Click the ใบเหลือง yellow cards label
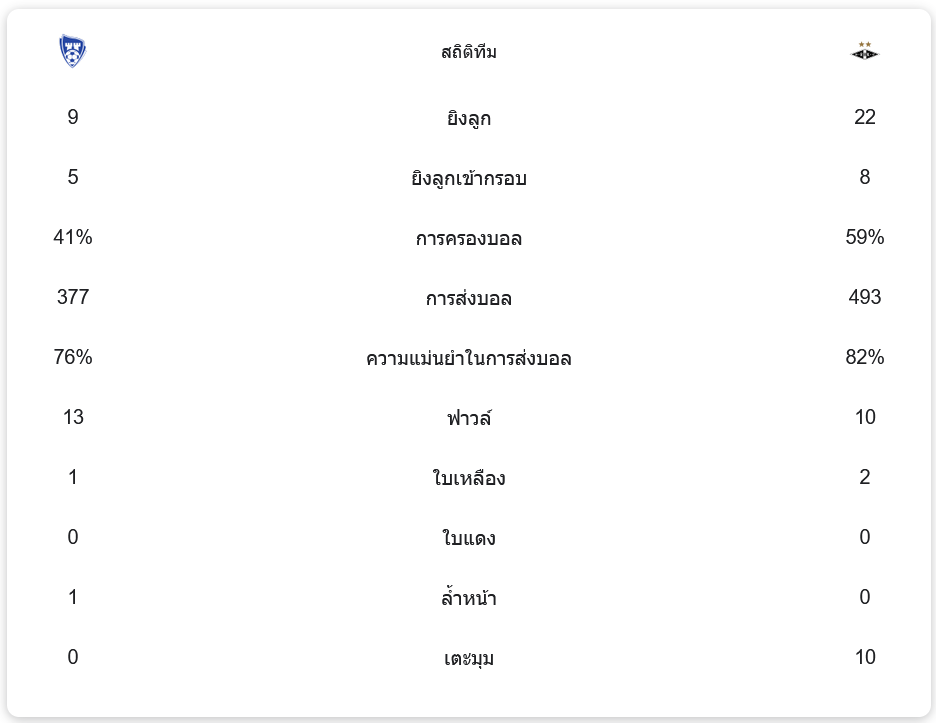 (x=468, y=479)
